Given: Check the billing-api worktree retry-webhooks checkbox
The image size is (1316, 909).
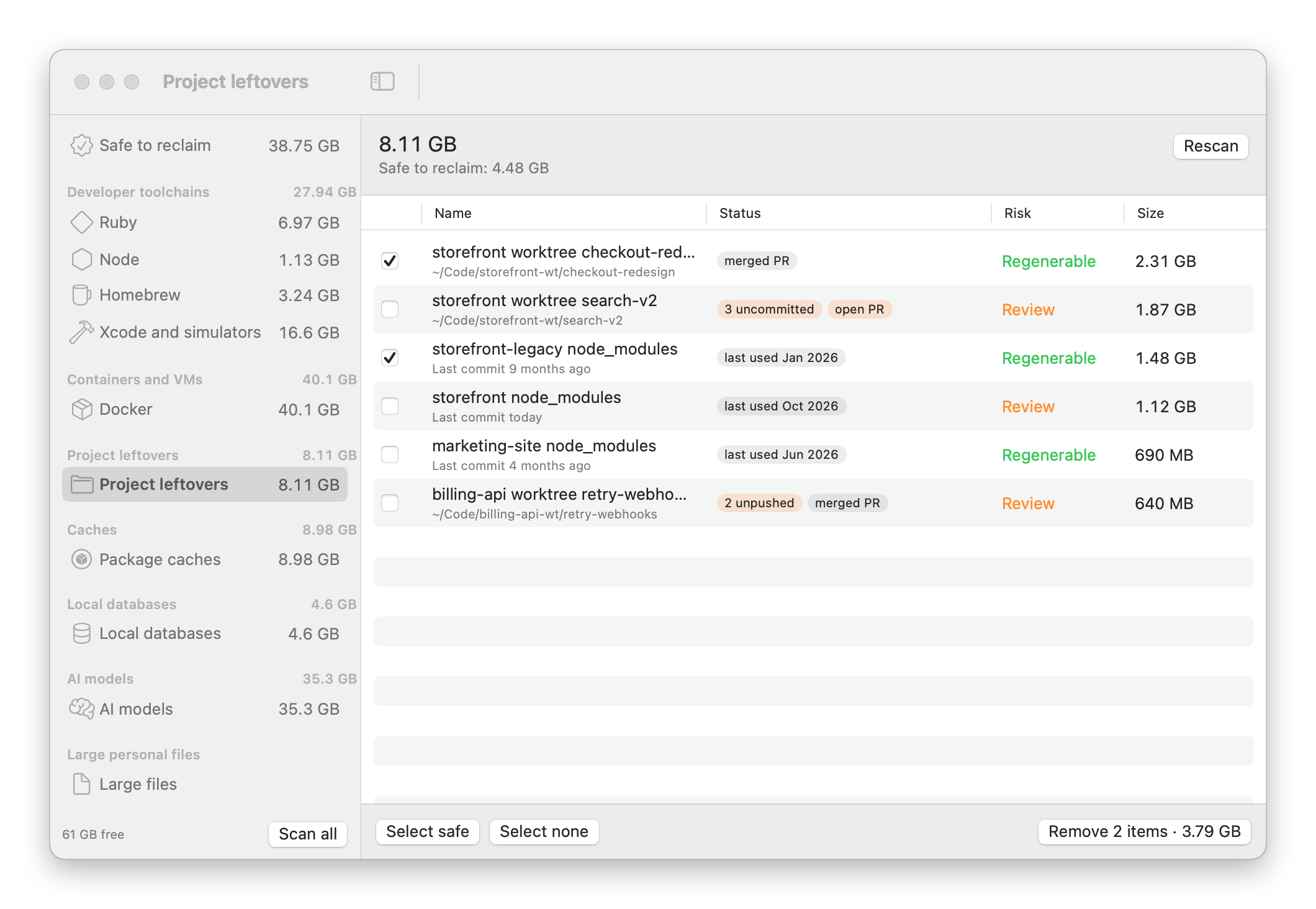Looking at the screenshot, I should pyautogui.click(x=390, y=503).
